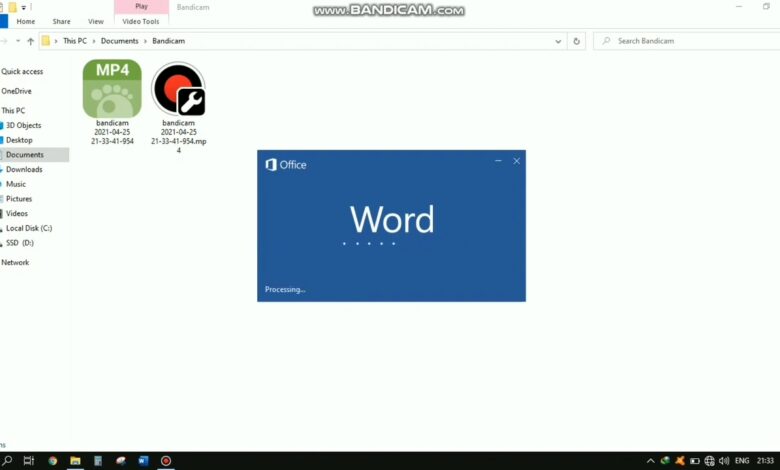Open the recent locations dropdown arrow
Screen dimensions: 780x470
18,41
